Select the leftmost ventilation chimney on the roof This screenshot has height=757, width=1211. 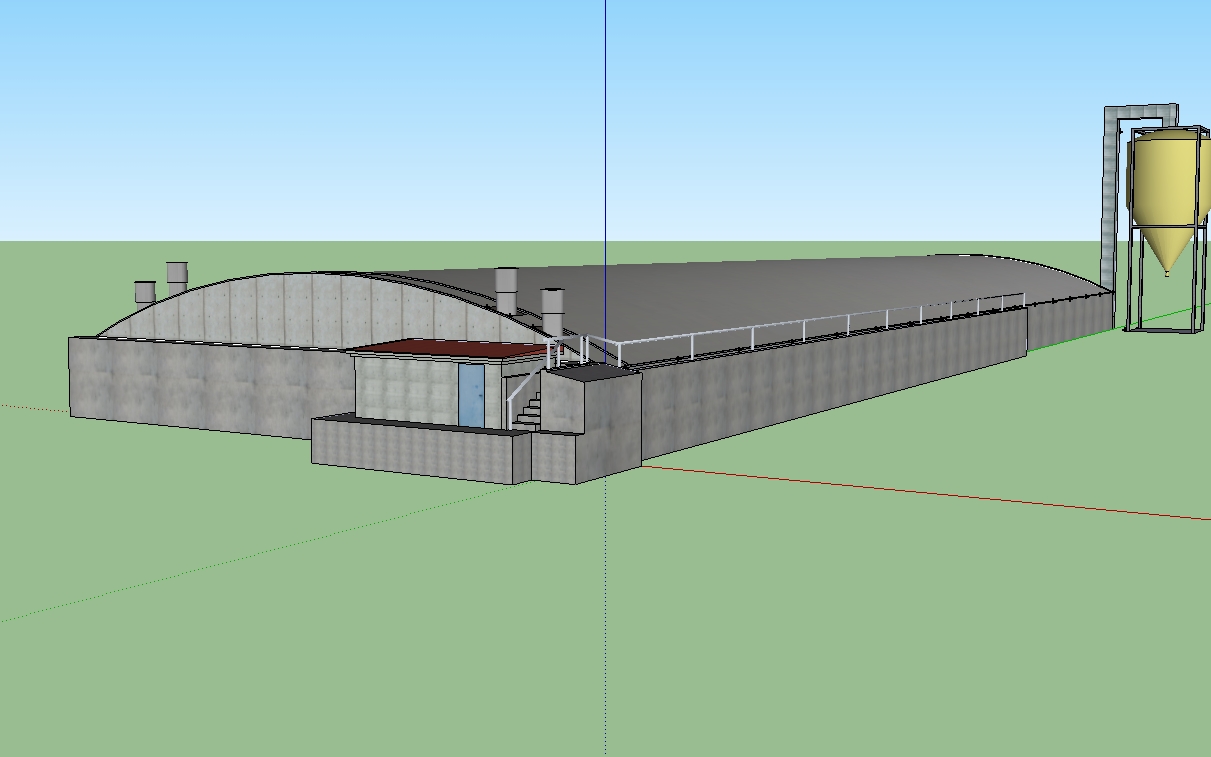145,293
